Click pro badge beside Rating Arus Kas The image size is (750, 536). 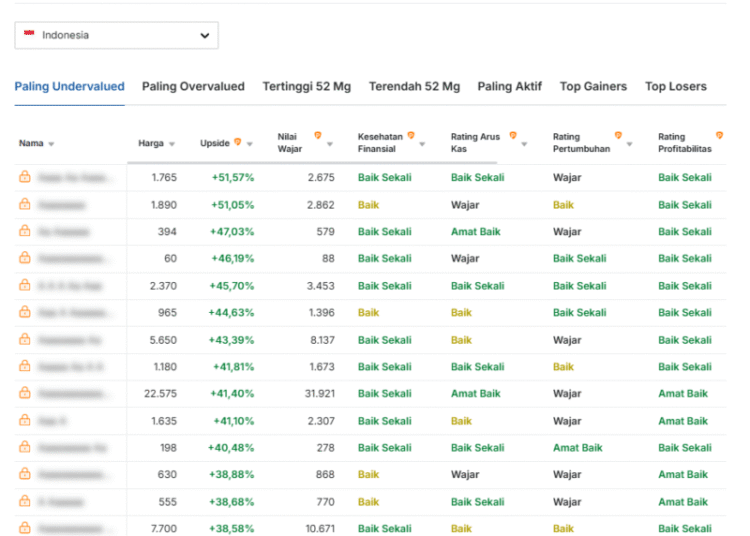tap(513, 136)
